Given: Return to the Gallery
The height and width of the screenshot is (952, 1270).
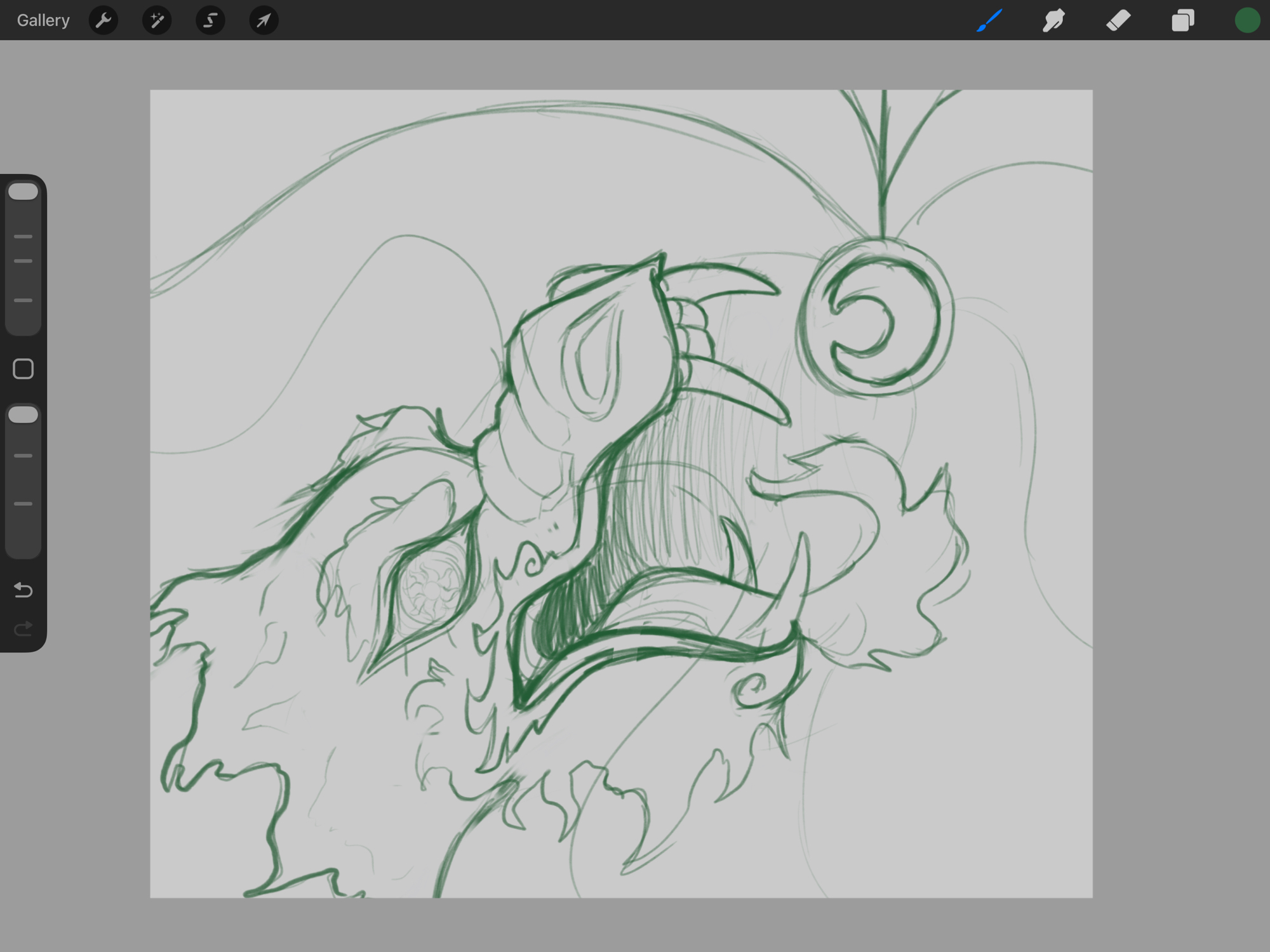Looking at the screenshot, I should point(43,20).
